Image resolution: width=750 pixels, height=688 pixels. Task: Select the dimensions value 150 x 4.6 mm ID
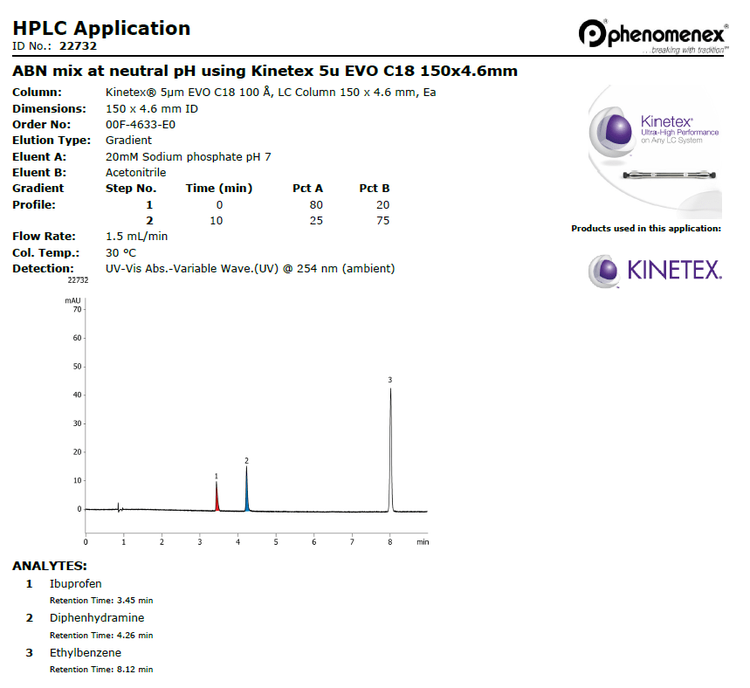[x=152, y=109]
